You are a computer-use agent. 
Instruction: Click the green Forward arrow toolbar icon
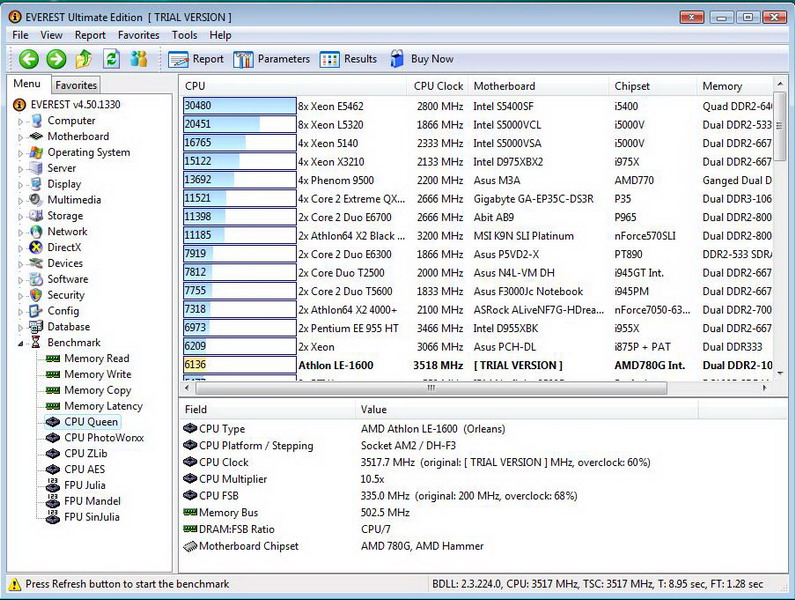pos(56,59)
